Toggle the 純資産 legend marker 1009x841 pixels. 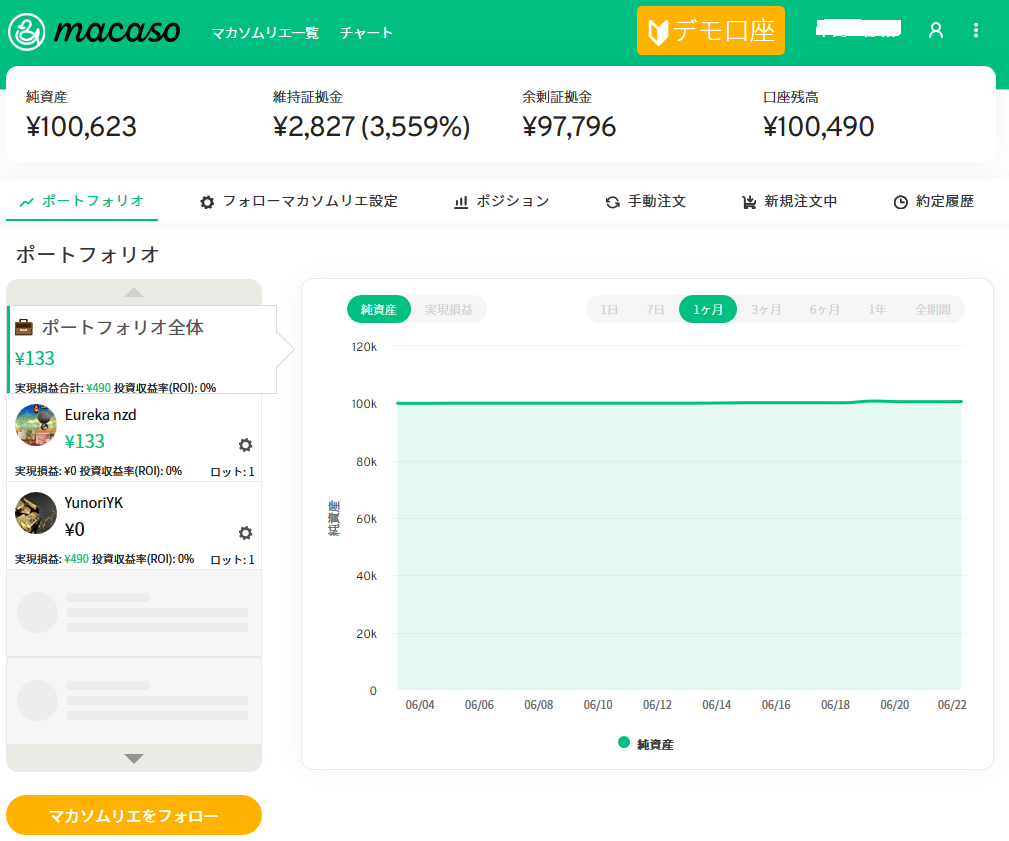tap(624, 743)
